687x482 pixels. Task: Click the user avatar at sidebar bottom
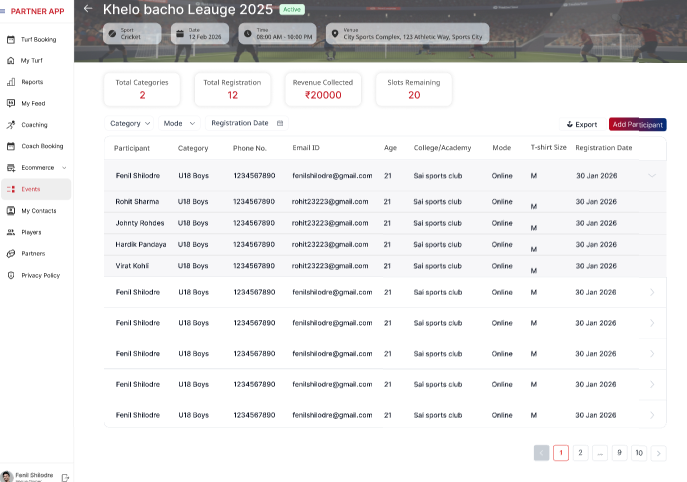pos(7,477)
